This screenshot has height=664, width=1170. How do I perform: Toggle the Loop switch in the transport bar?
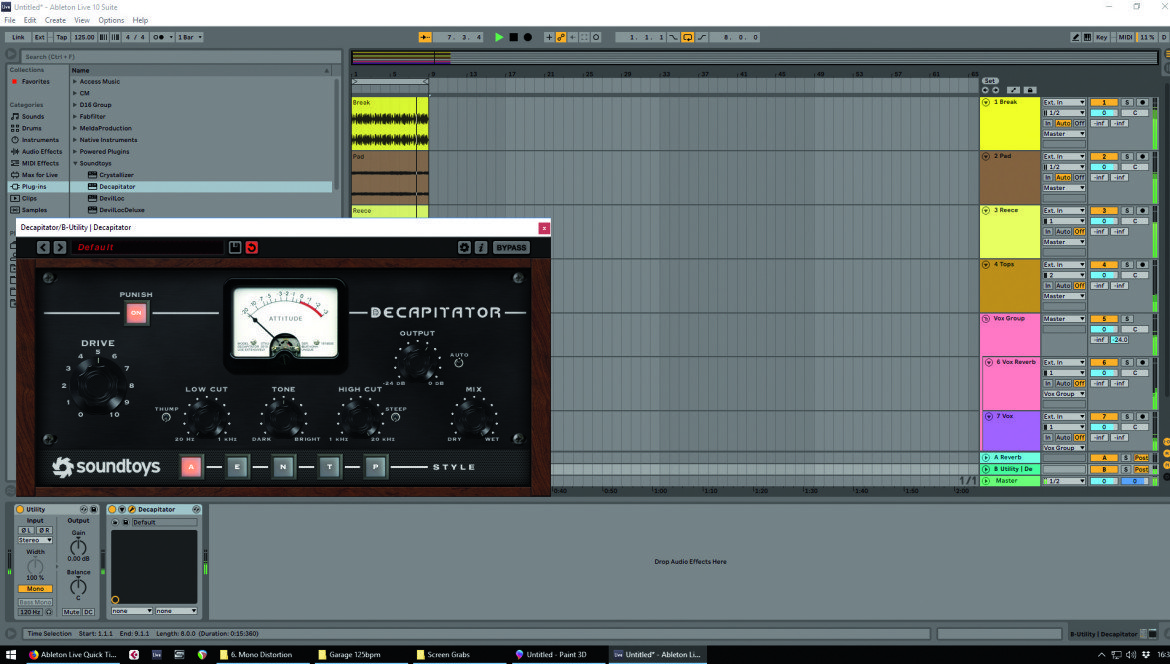click(x=687, y=37)
